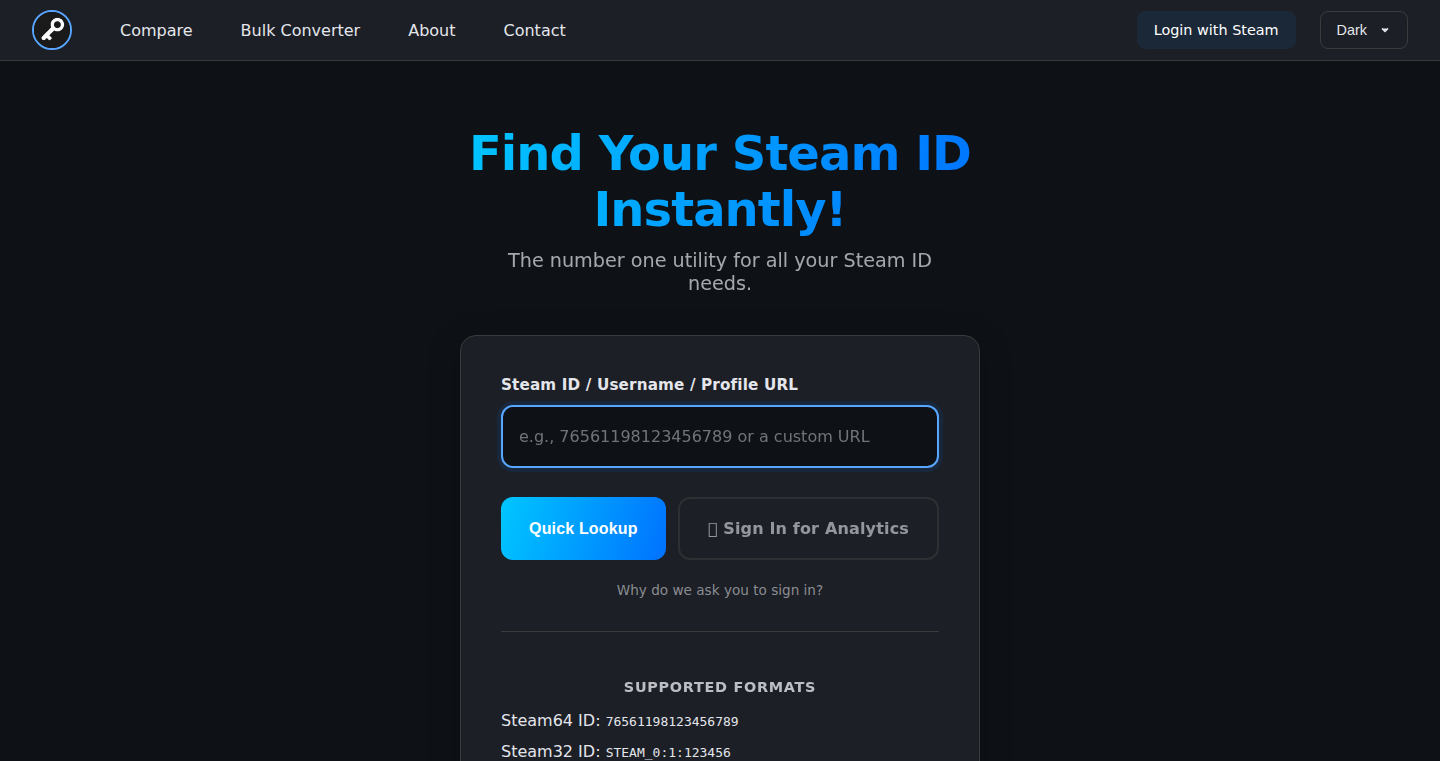This screenshot has height=761, width=1440.
Task: Click the Steam64 ID example 76561198123456789
Action: [672, 721]
